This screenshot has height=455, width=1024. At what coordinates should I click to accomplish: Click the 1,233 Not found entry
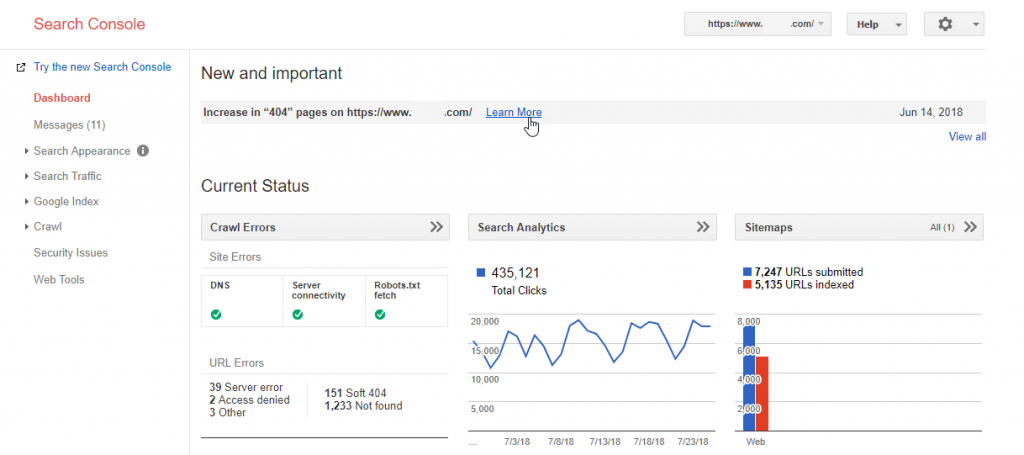(x=363, y=405)
